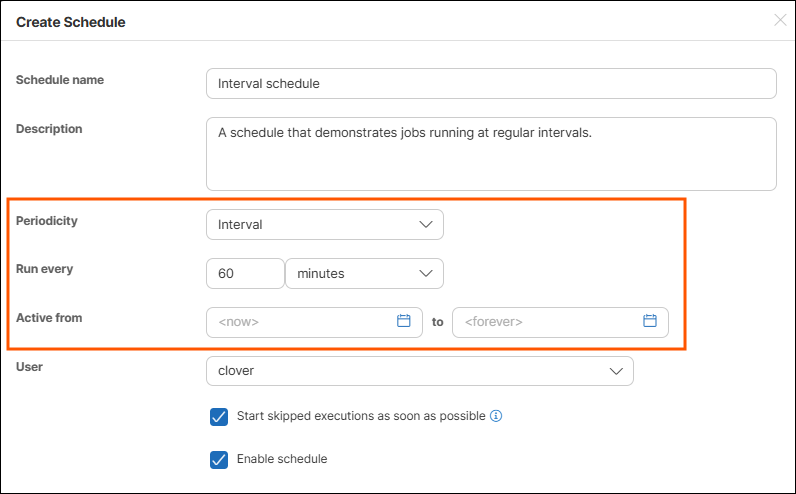Open the minutes time unit dropdown
The height and width of the screenshot is (494, 796).
coord(364,273)
